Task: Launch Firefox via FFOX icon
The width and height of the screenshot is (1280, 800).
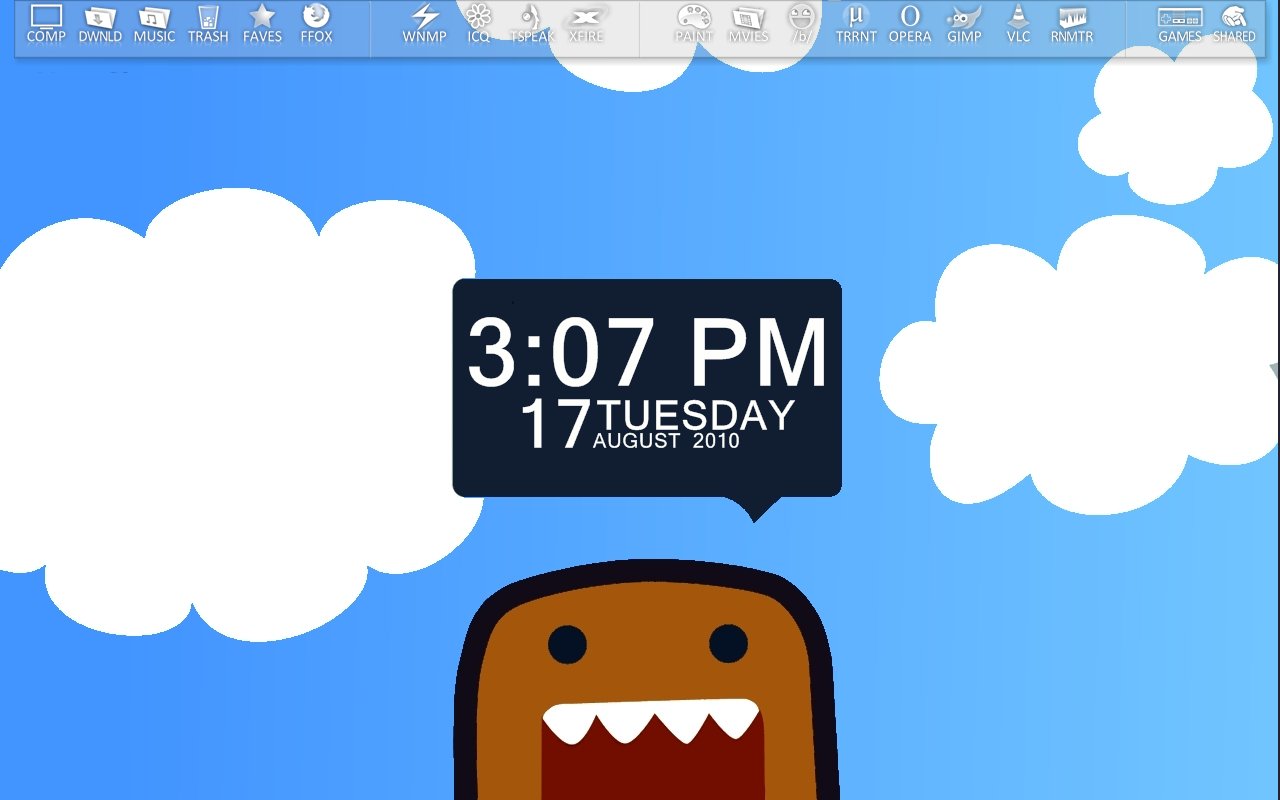Action: (316, 24)
